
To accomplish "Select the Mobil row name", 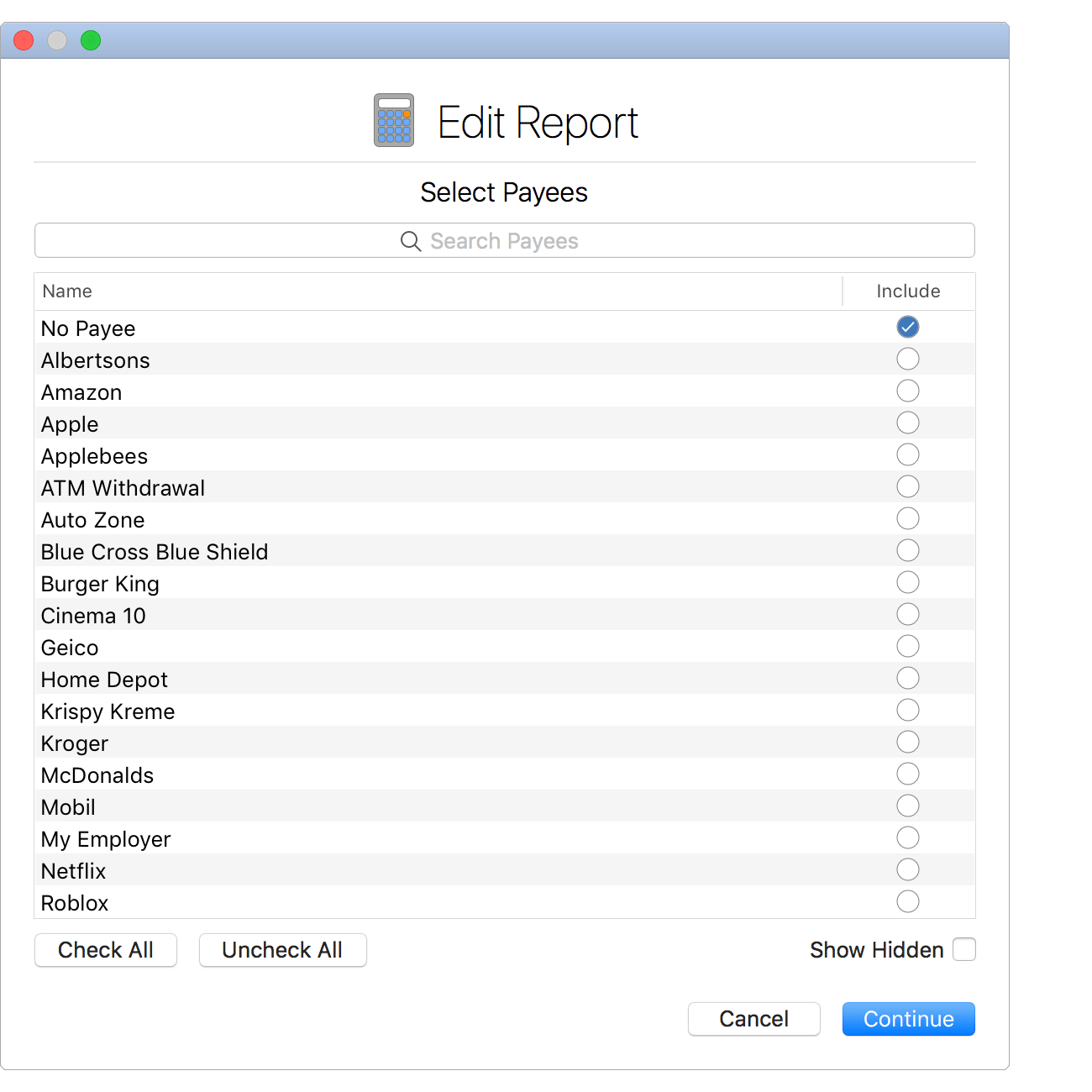I will pos(68,807).
